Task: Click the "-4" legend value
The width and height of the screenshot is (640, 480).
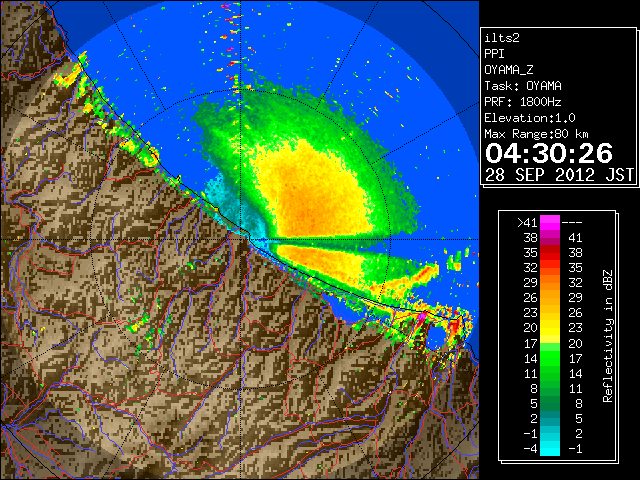Action: coord(530,449)
